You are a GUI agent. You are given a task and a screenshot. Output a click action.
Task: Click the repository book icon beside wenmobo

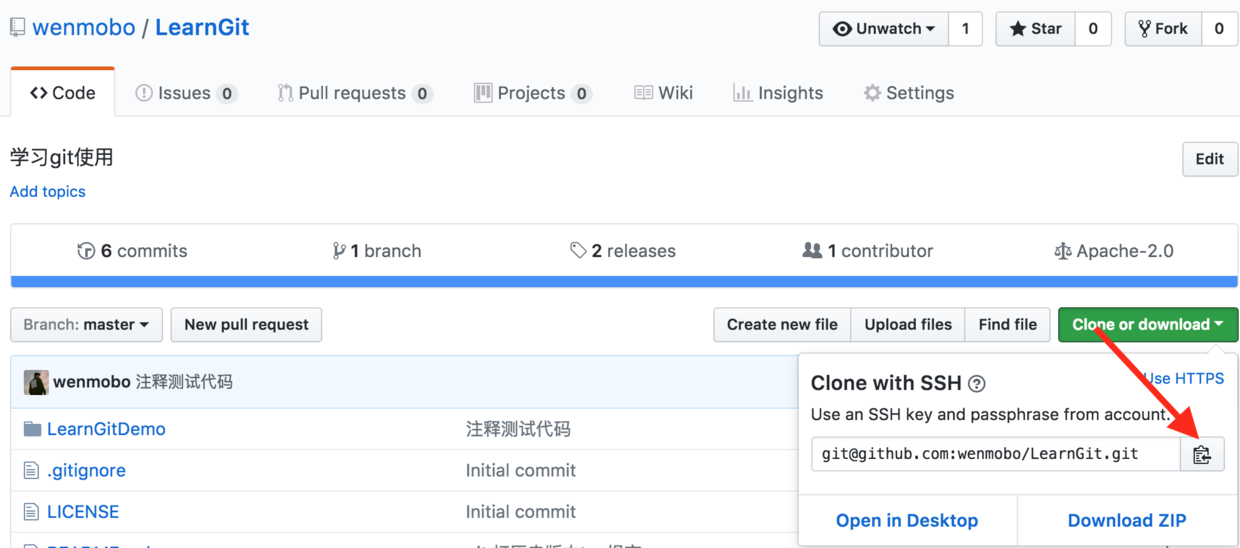18,28
